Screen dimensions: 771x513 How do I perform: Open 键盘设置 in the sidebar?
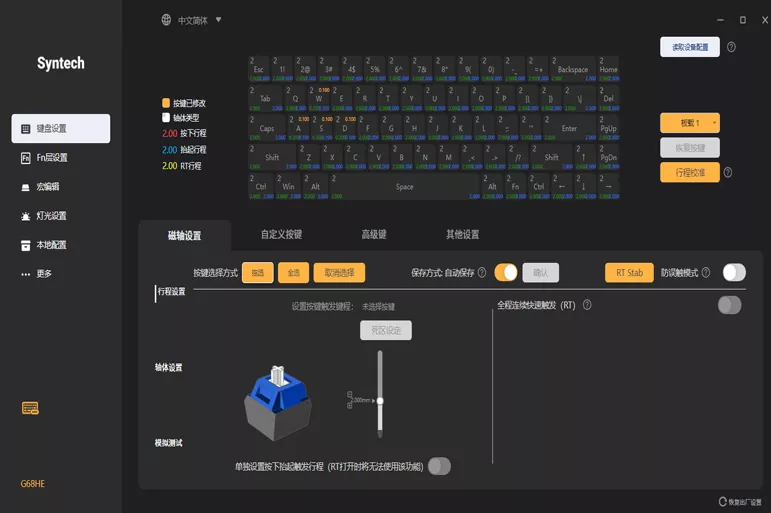[60, 128]
